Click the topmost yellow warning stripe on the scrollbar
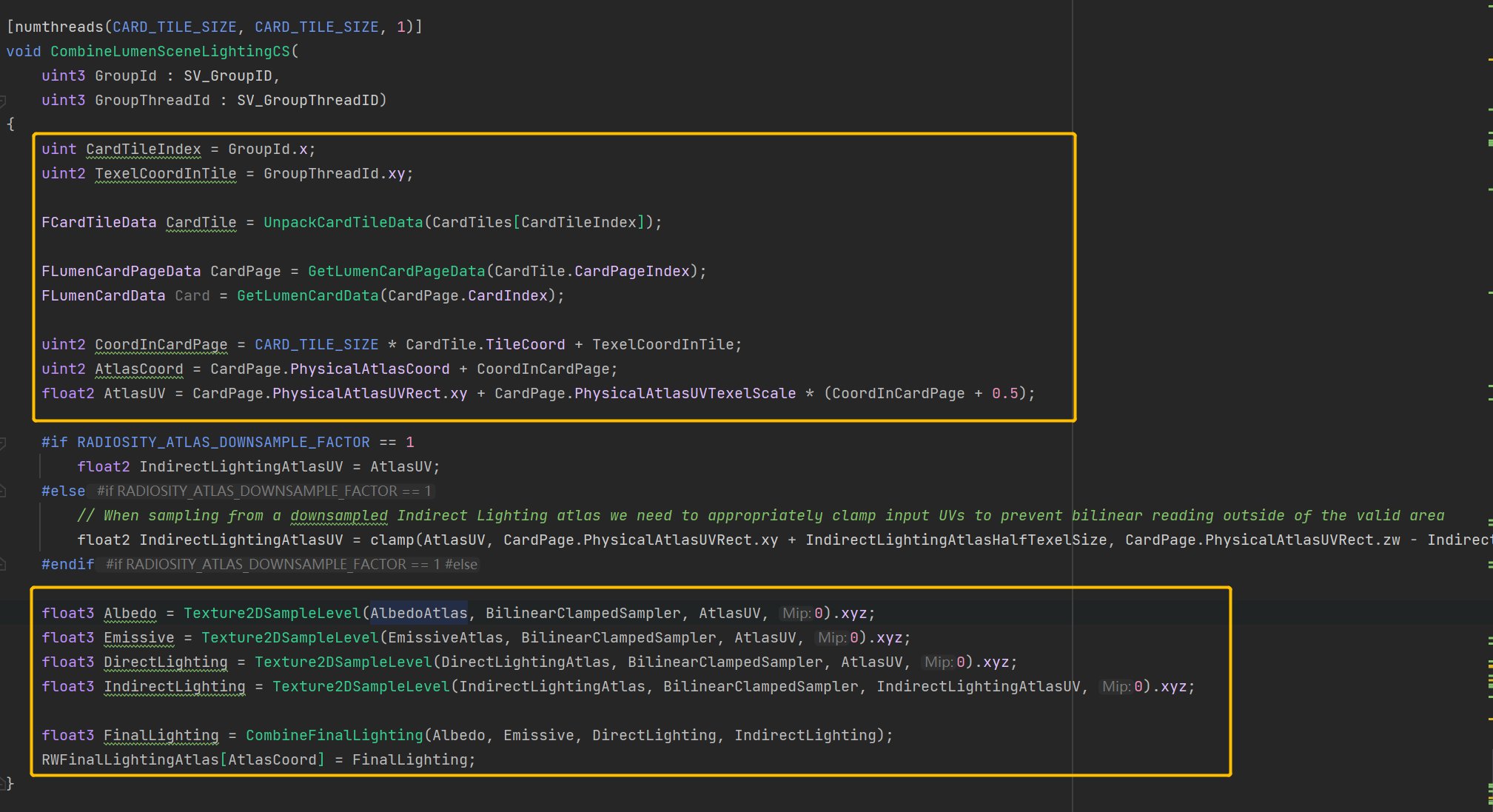The width and height of the screenshot is (1493, 812). click(x=1489, y=58)
